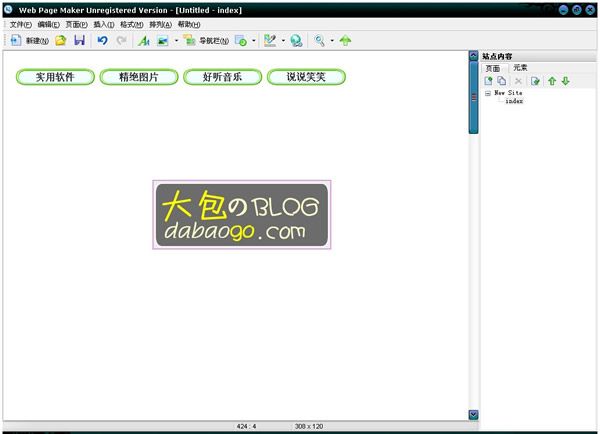
Task: Preview the page in a browser via globe icon
Action: pyautogui.click(x=296, y=40)
